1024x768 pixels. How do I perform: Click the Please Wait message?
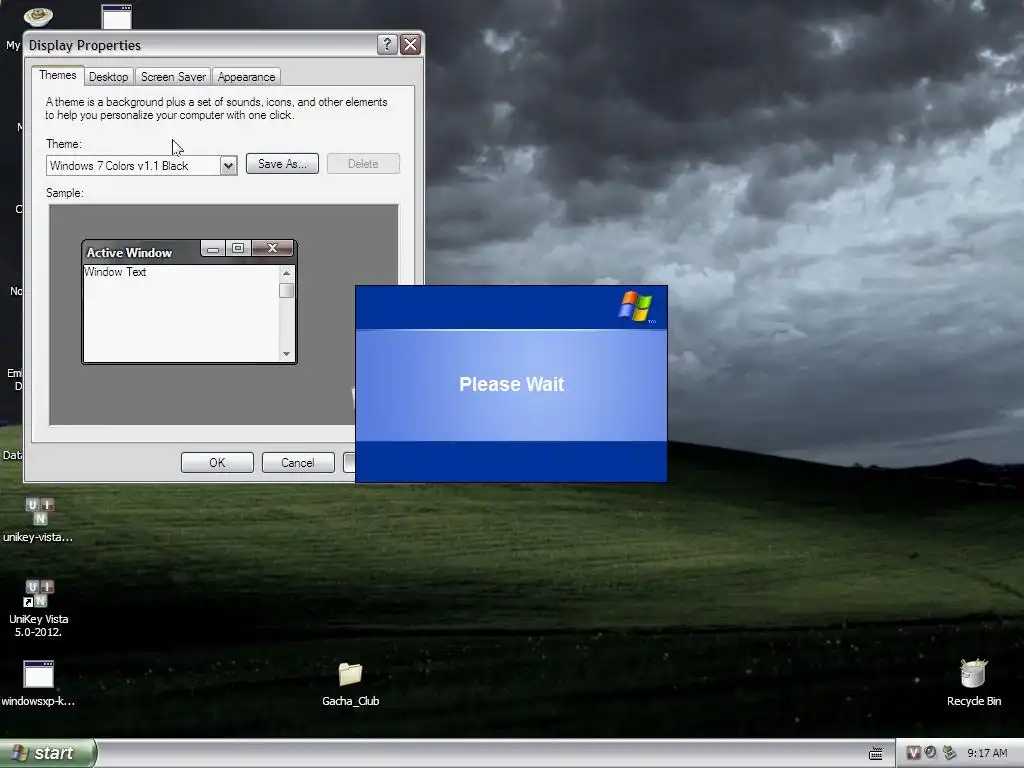[511, 384]
